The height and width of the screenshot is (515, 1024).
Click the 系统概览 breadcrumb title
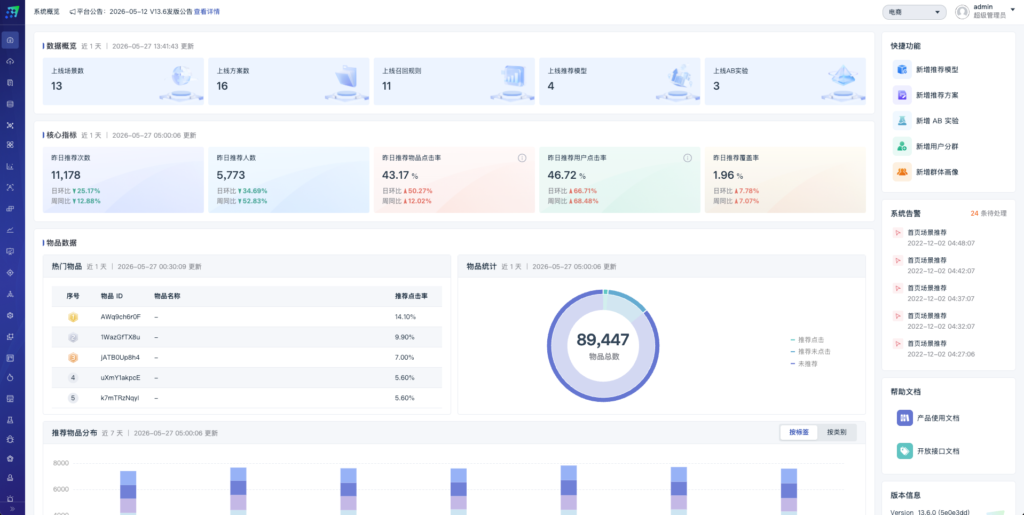coord(46,11)
